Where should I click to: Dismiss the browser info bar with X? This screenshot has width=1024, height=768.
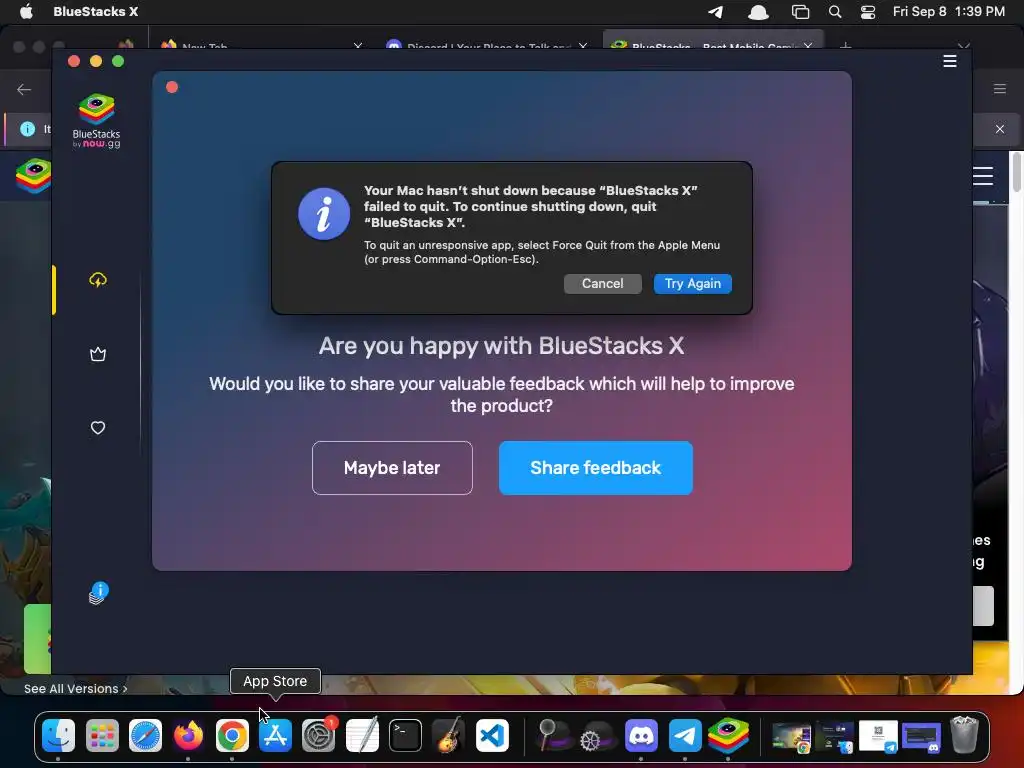tap(1000, 129)
